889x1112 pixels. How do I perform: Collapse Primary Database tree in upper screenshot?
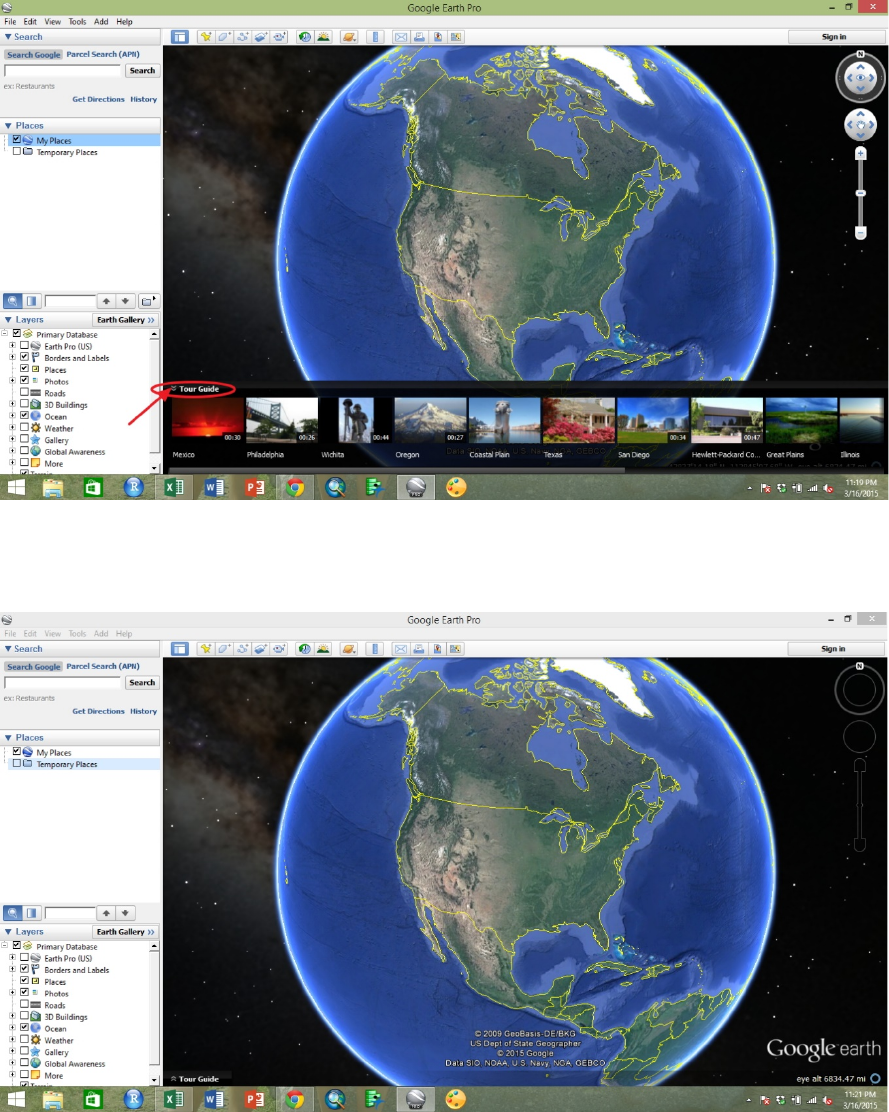coord(4,333)
